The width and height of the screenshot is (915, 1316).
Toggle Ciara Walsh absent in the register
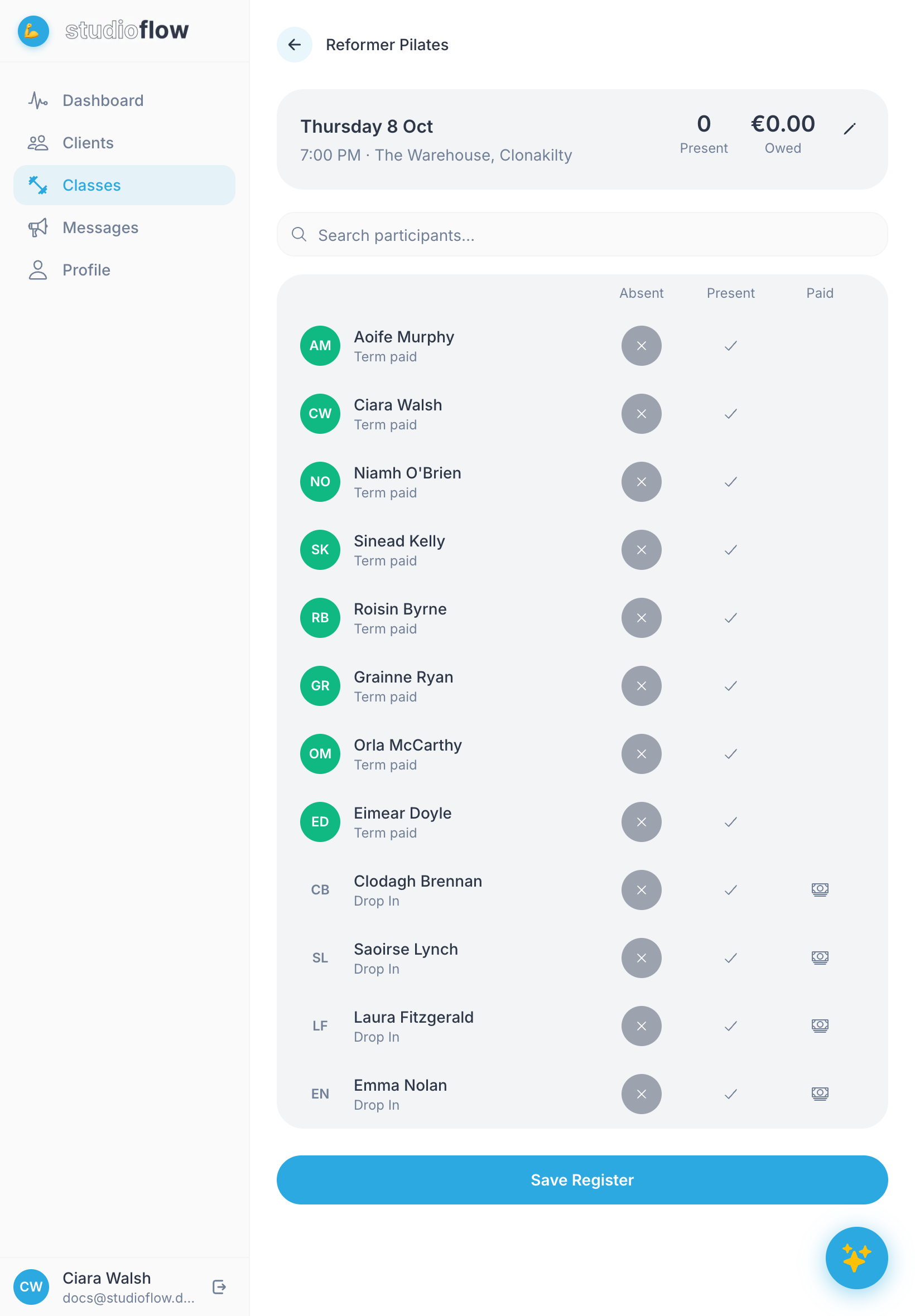point(641,414)
